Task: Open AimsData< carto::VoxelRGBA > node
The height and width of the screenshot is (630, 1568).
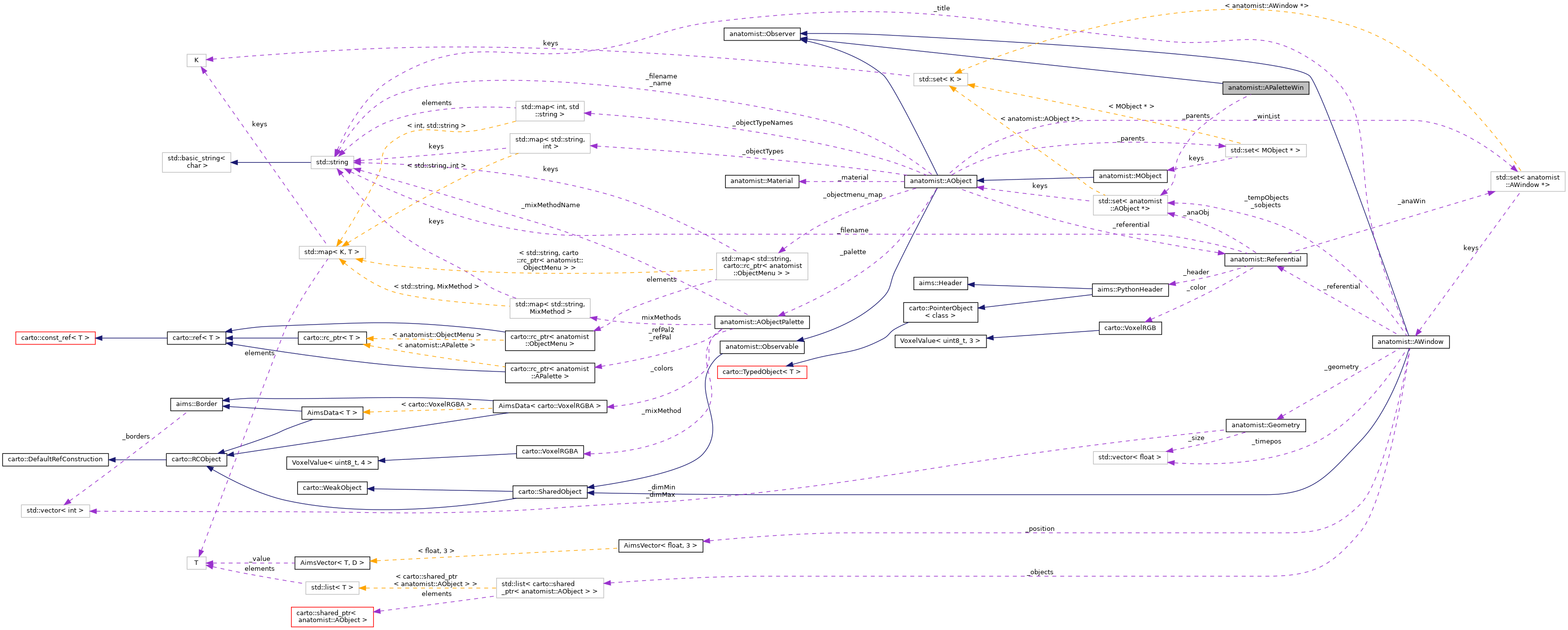Action: click(549, 407)
